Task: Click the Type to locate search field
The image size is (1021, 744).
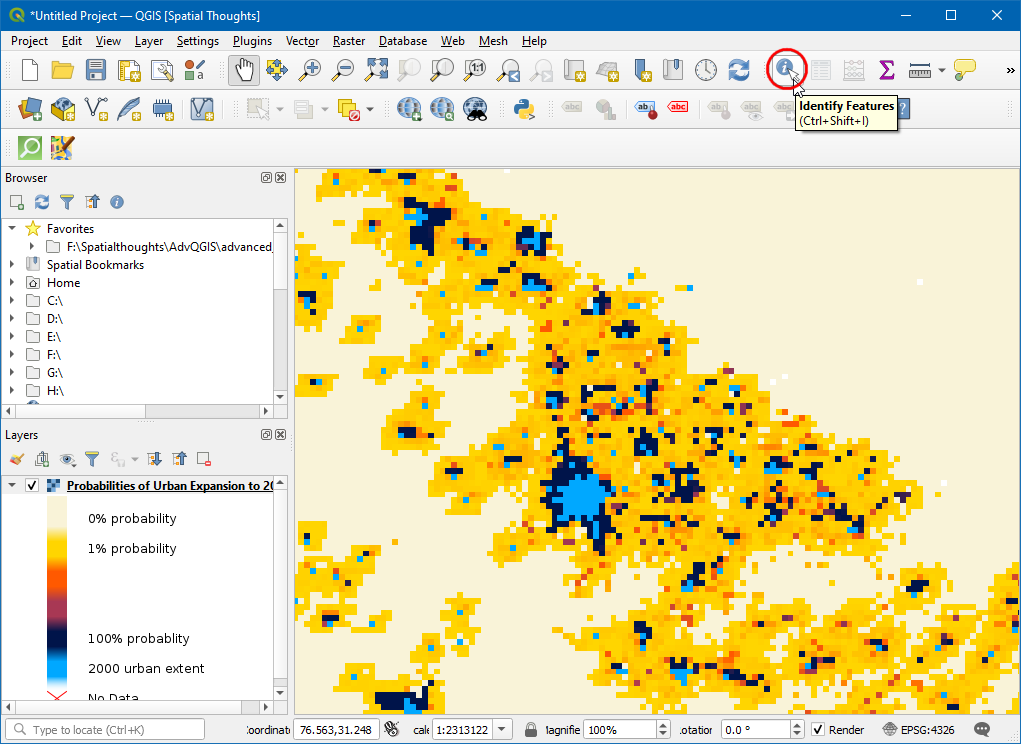Action: pyautogui.click(x=105, y=729)
